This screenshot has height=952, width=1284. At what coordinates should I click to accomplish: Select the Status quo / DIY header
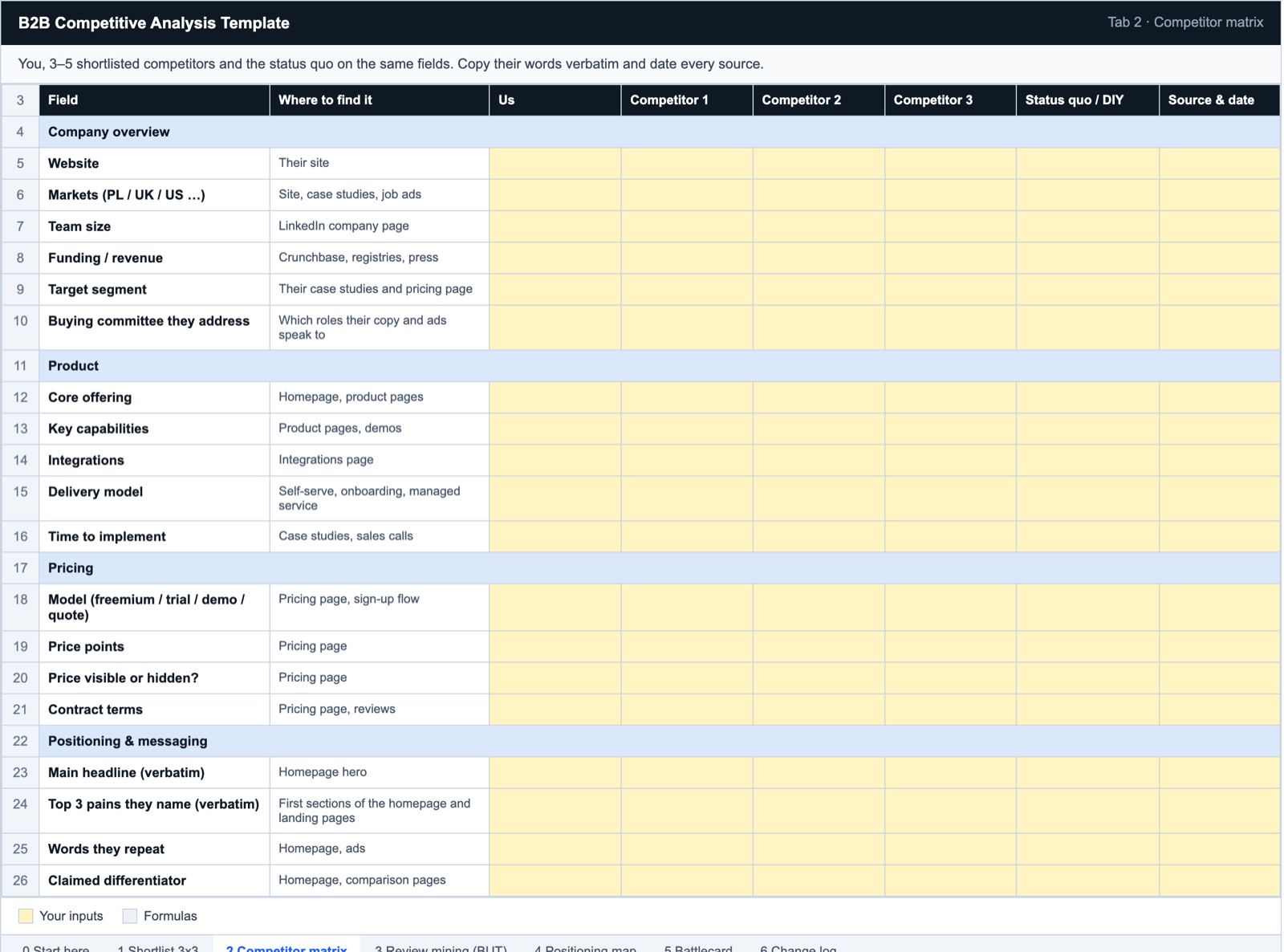click(x=1087, y=100)
